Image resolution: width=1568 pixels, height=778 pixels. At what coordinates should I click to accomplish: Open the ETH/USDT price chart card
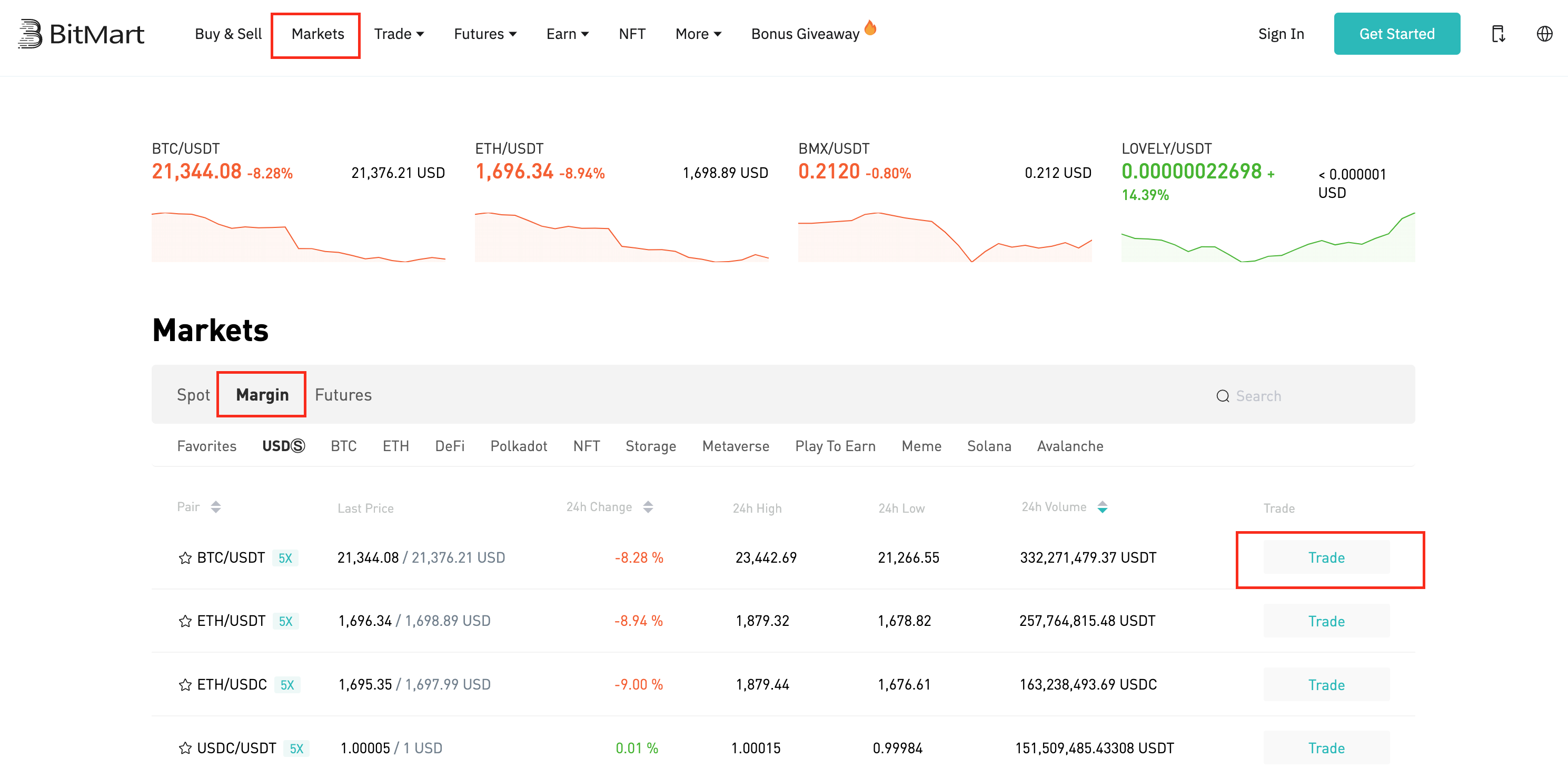coord(621,202)
